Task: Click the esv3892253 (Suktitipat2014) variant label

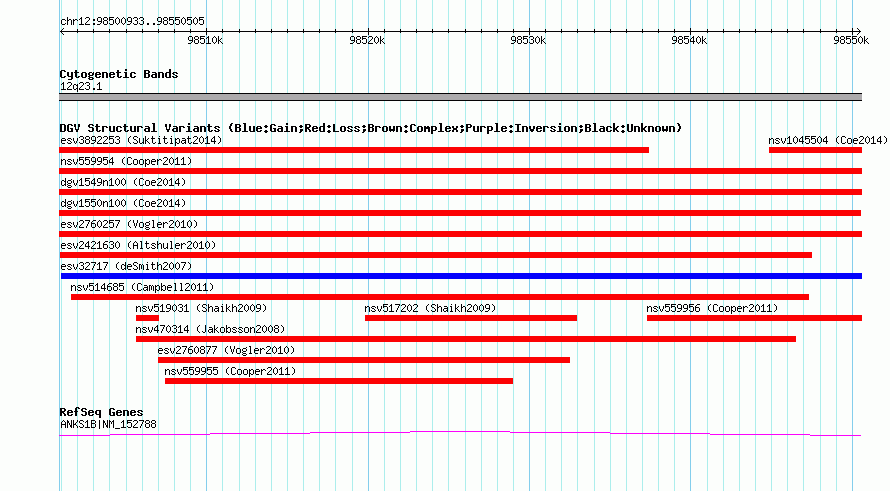Action: [141, 140]
